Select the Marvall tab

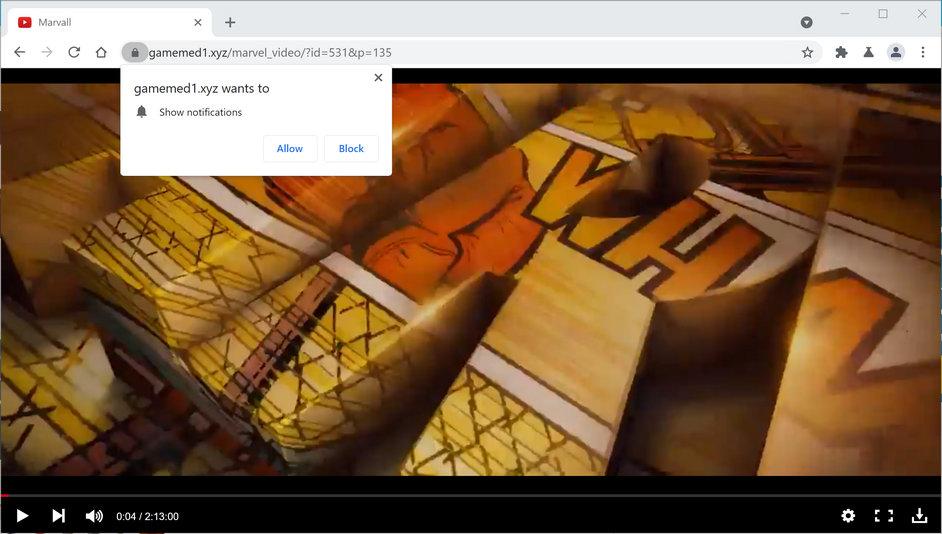tap(110, 22)
